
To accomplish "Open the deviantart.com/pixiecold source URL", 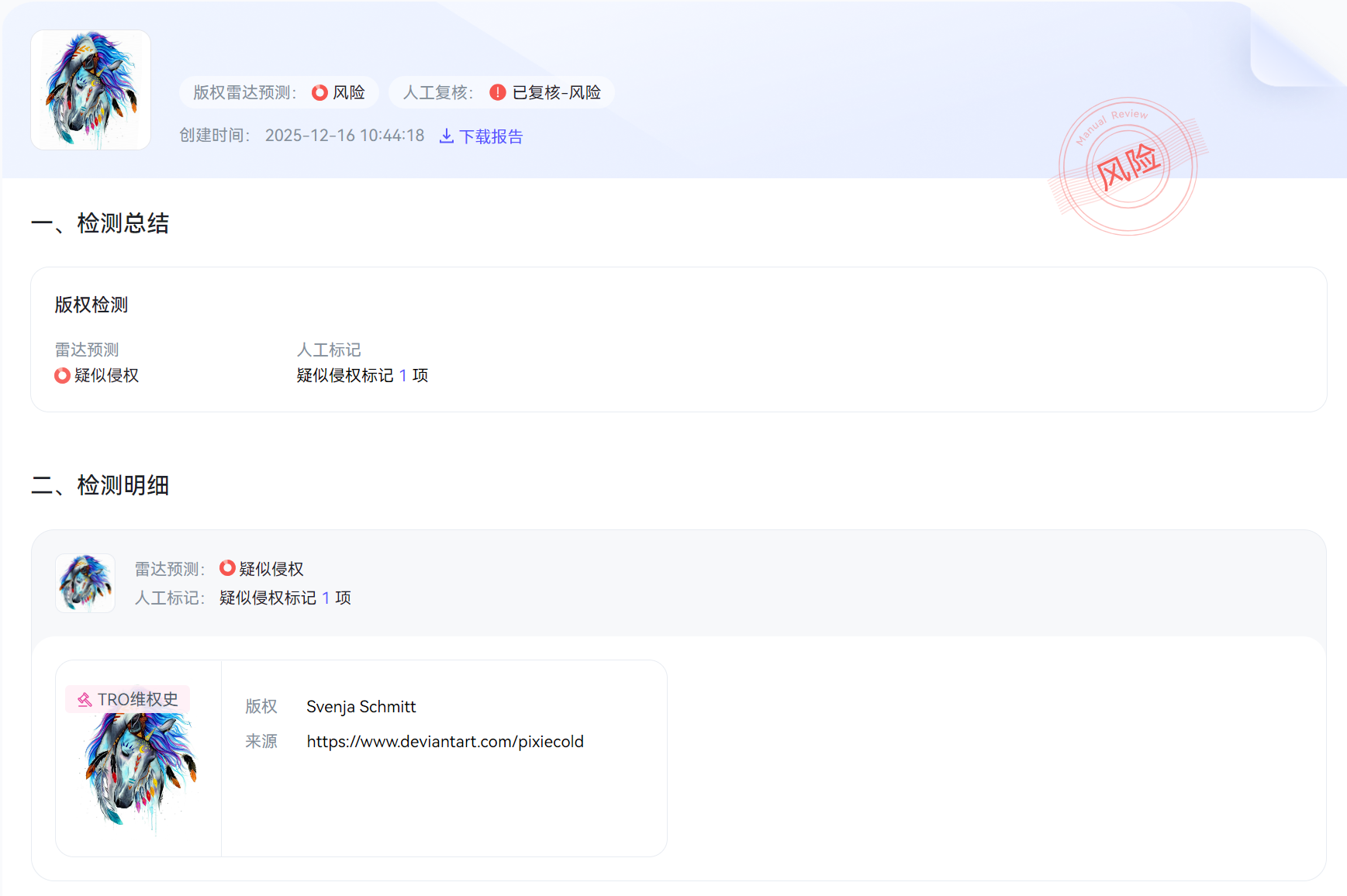I will [x=445, y=742].
